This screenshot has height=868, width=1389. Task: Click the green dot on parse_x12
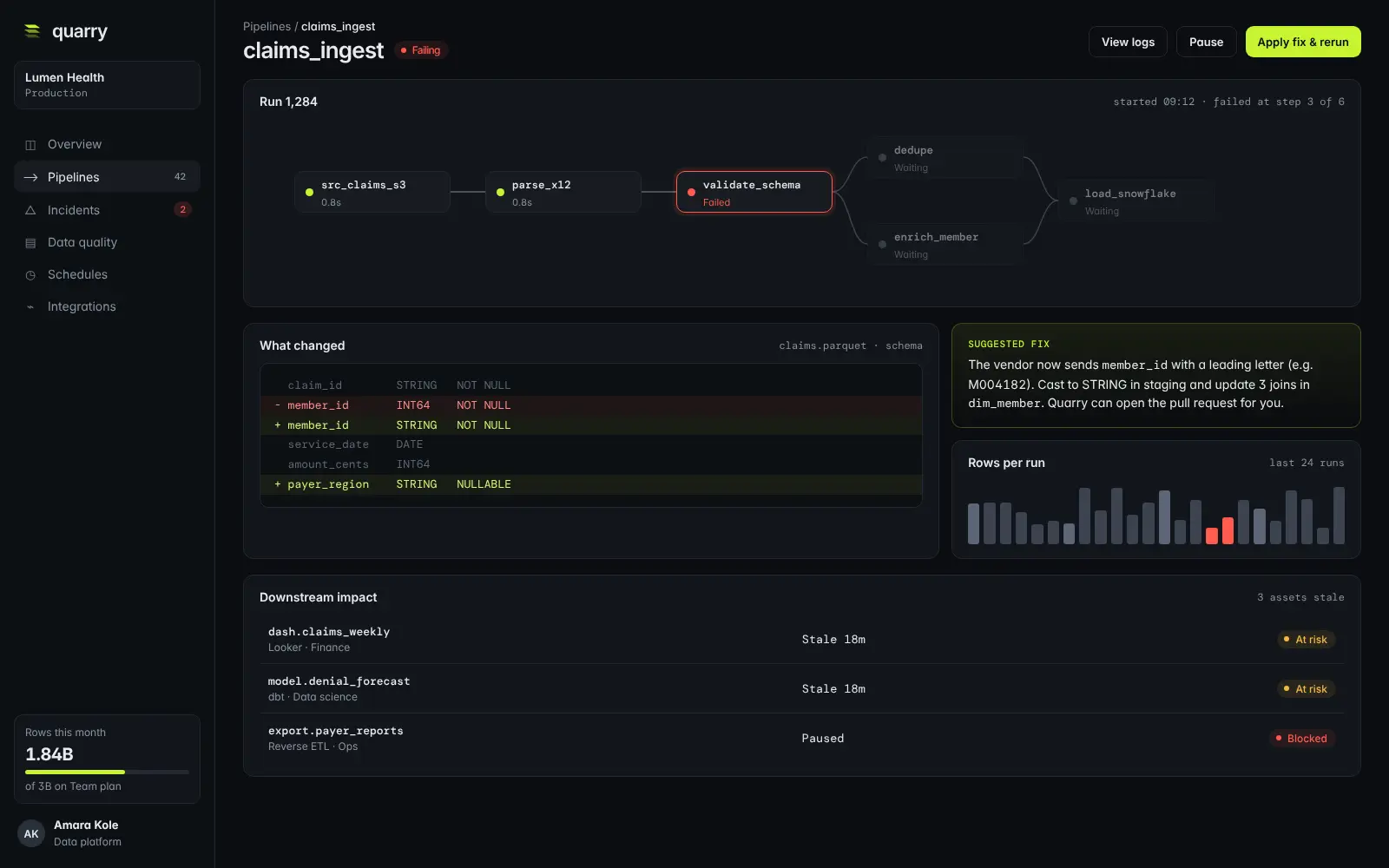tap(500, 192)
